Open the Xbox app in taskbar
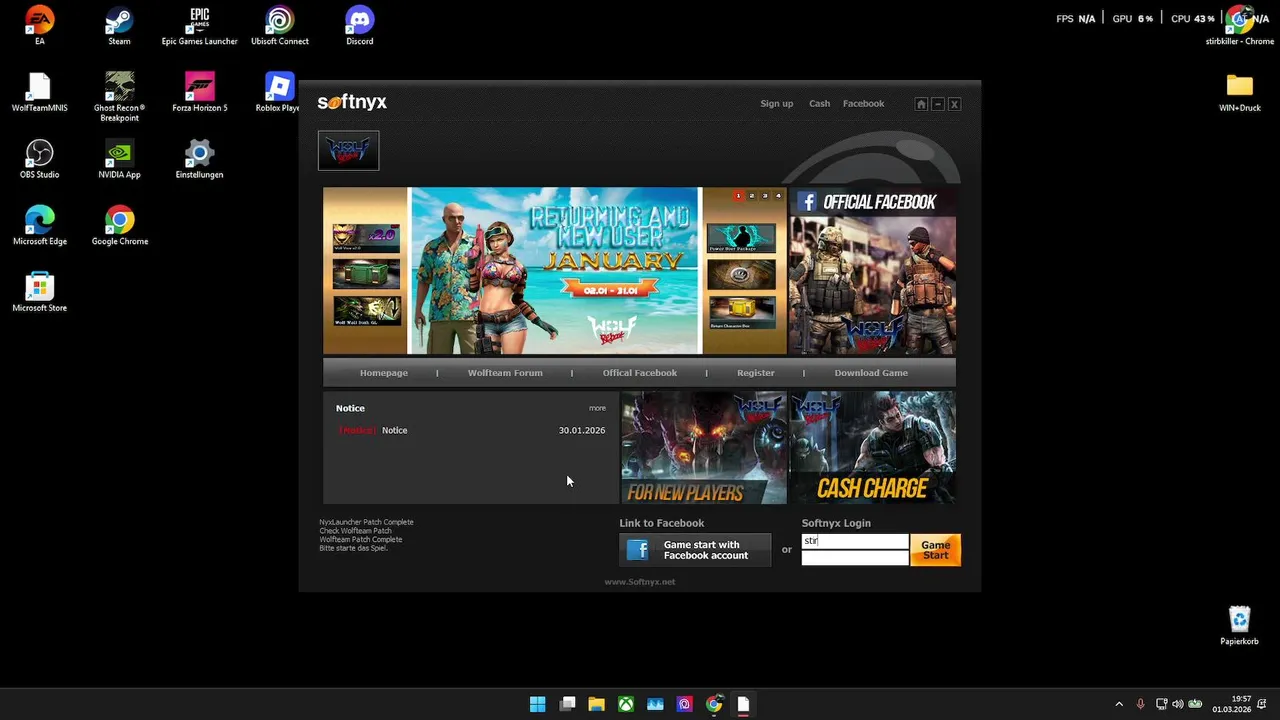1280x720 pixels. click(625, 704)
